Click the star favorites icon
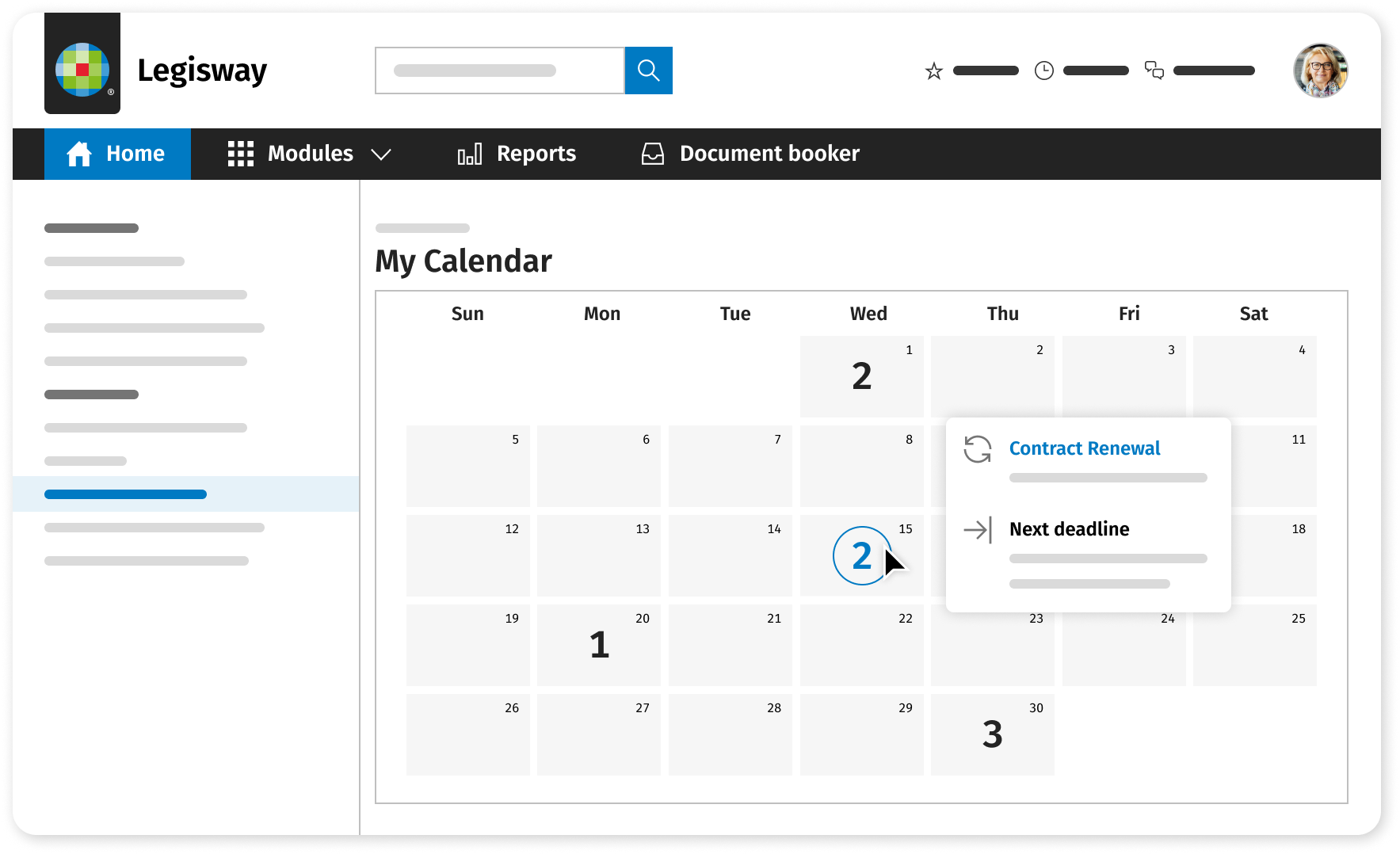Viewport: 1400px width, 854px height. [934, 71]
